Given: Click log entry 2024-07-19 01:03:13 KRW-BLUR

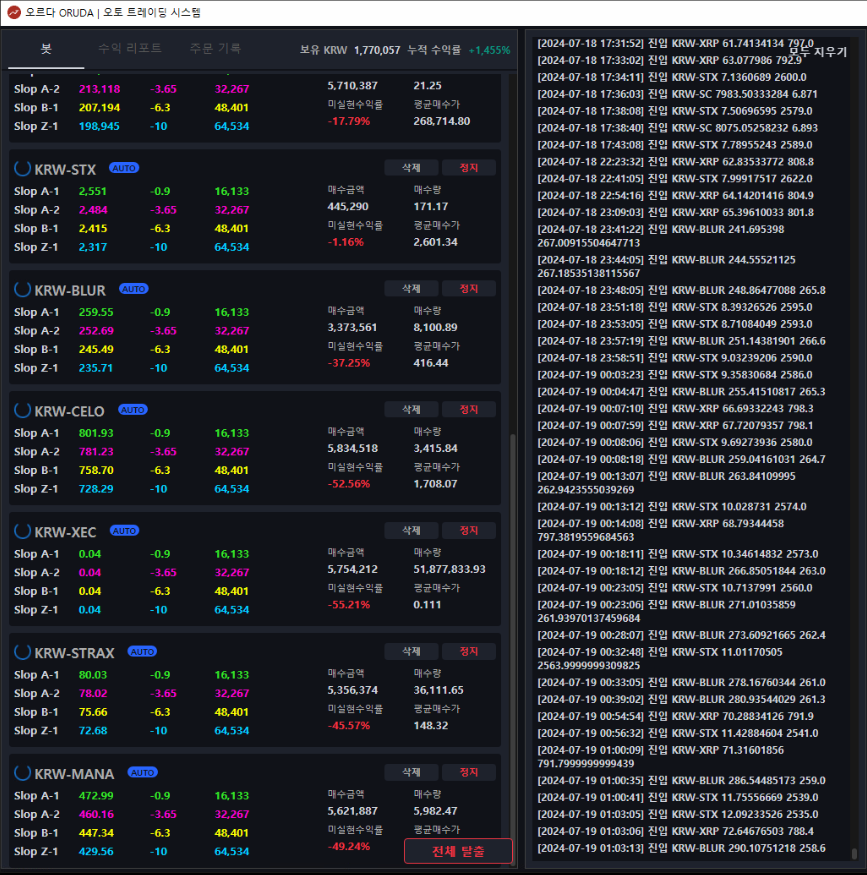Looking at the screenshot, I should [x=681, y=848].
